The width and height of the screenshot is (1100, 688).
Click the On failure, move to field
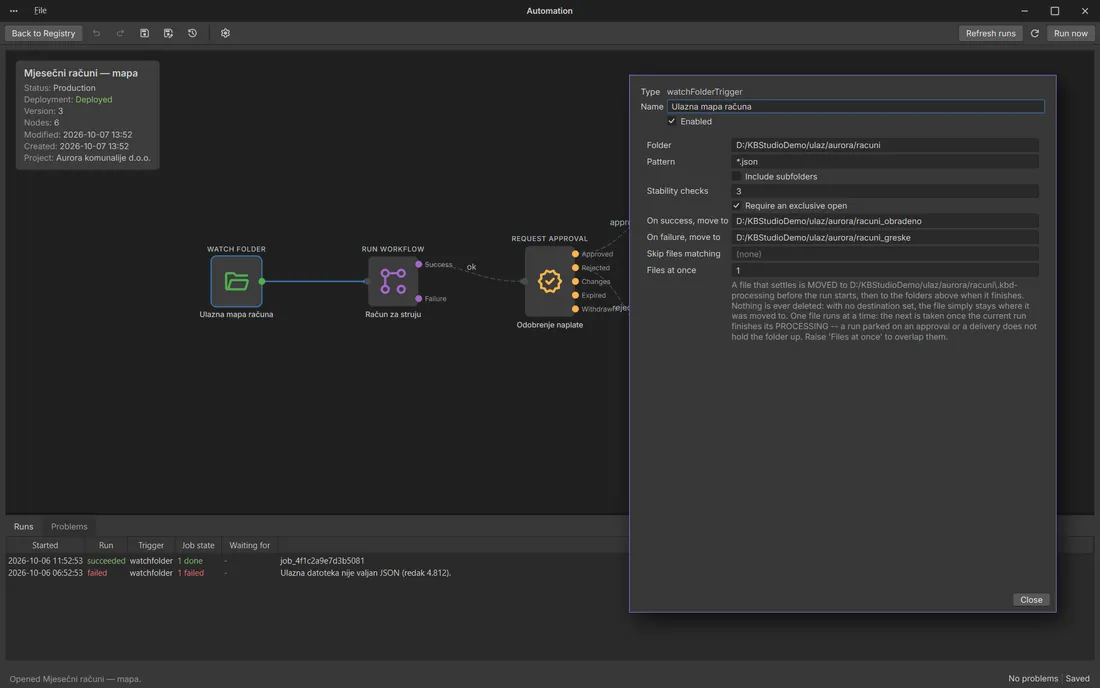pyautogui.click(x=885, y=238)
